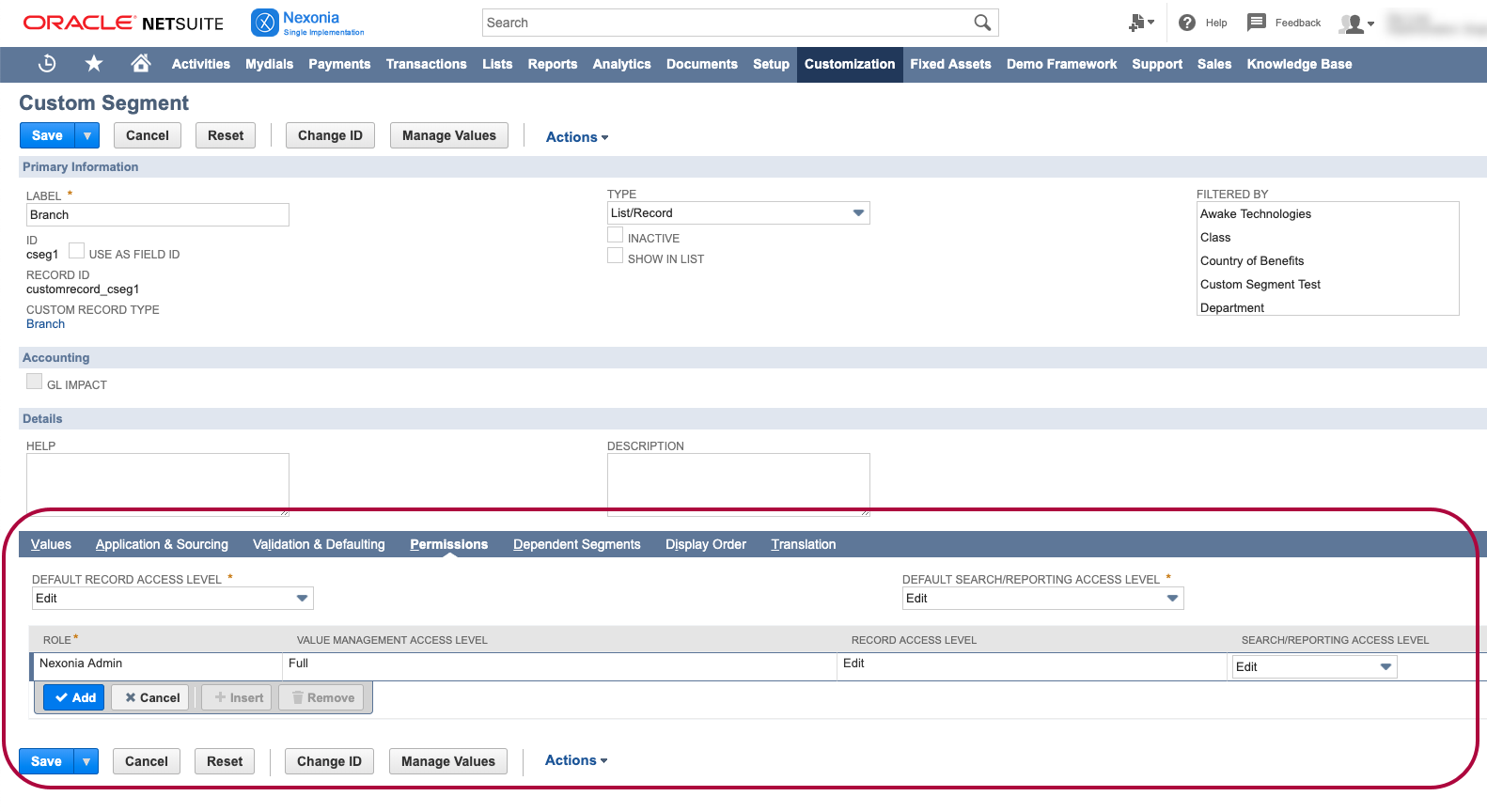Switch to the Application & Sourcing subtab

tap(162, 544)
